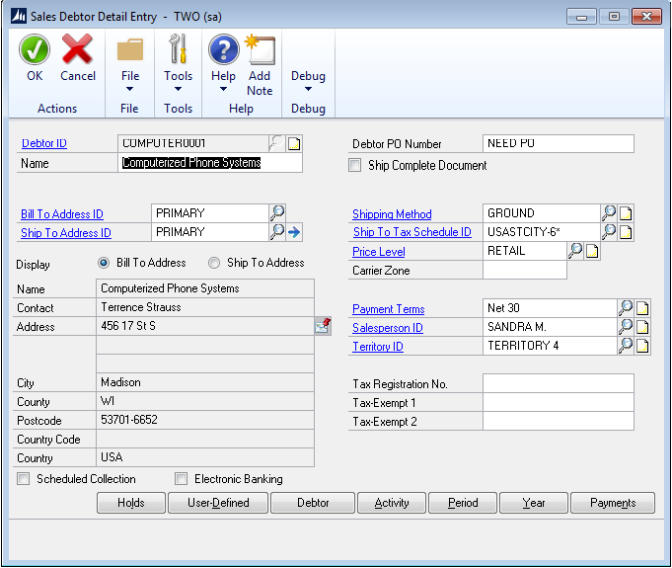The image size is (672, 568).
Task: Open the address map icon beside Address field
Action: [323, 326]
